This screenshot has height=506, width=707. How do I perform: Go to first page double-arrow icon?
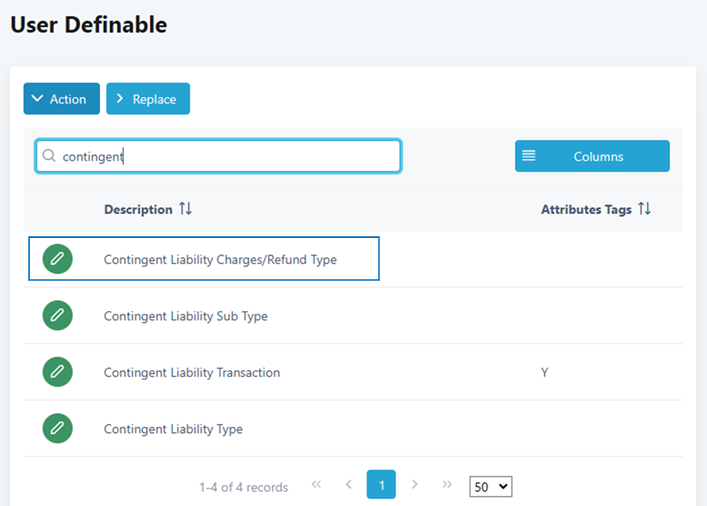(x=316, y=485)
